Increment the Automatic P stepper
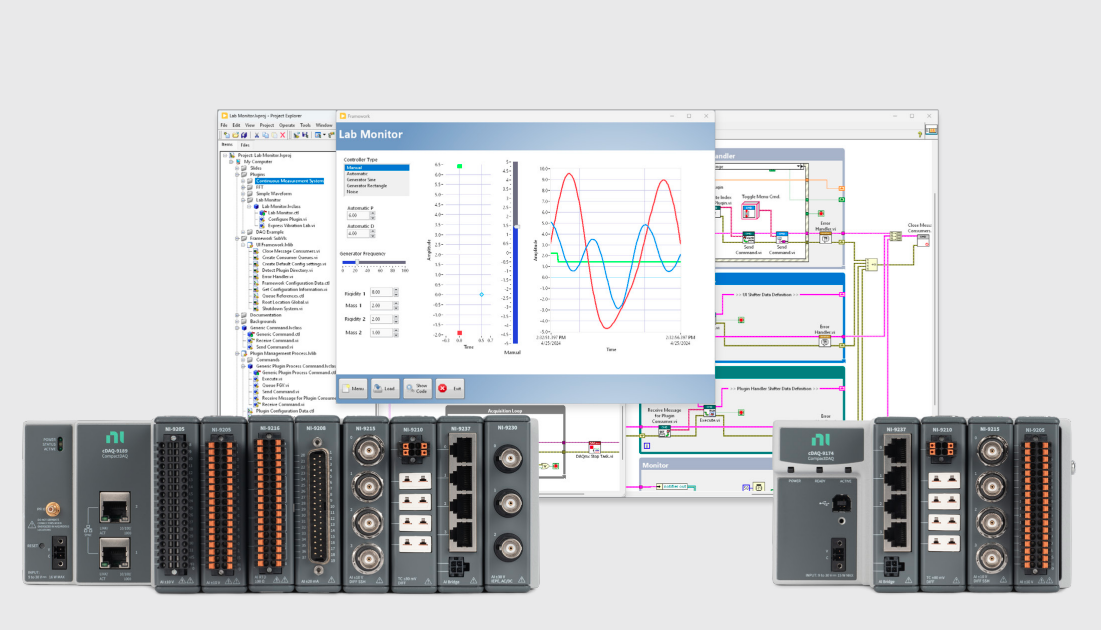 373,211
